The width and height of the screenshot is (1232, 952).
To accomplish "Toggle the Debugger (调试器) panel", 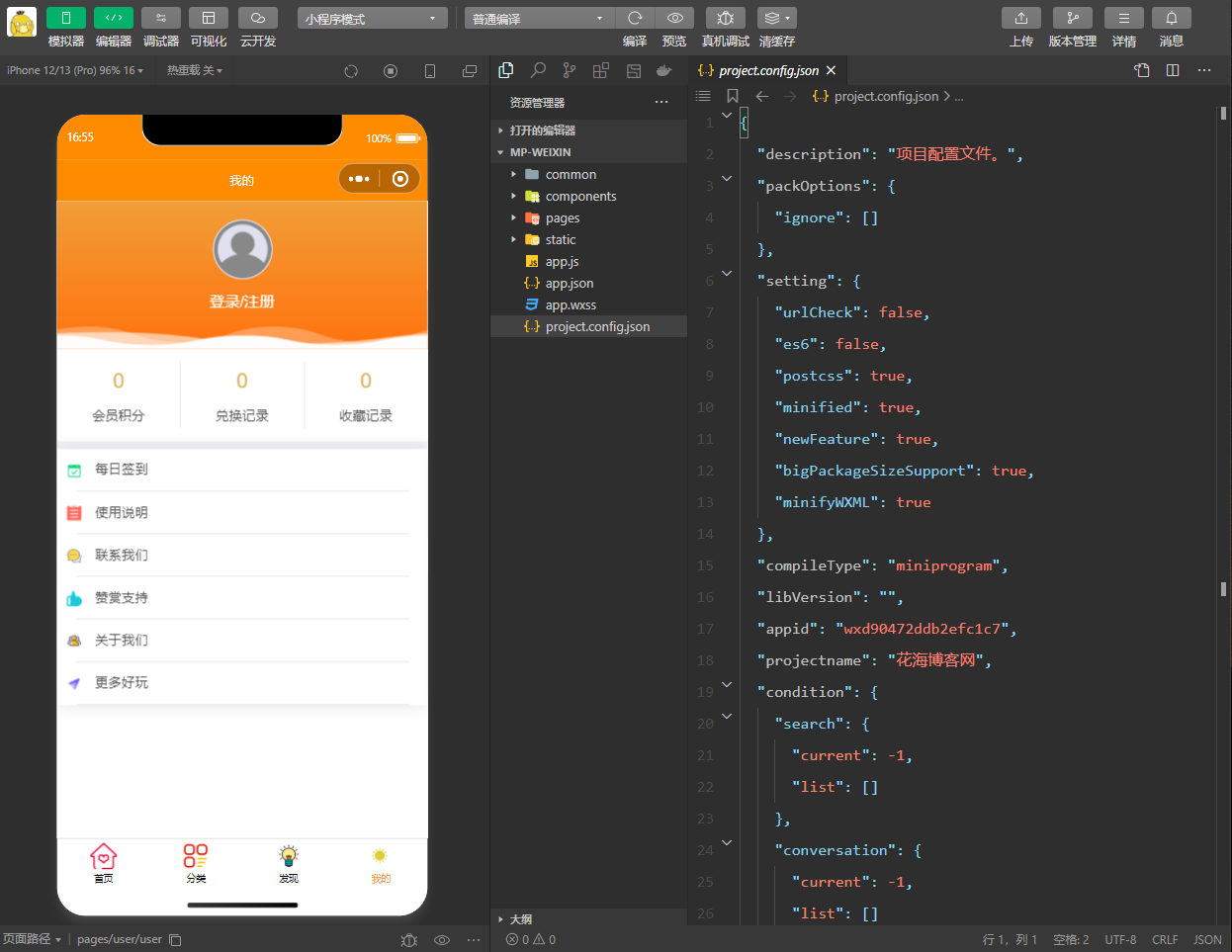I will coord(161,19).
